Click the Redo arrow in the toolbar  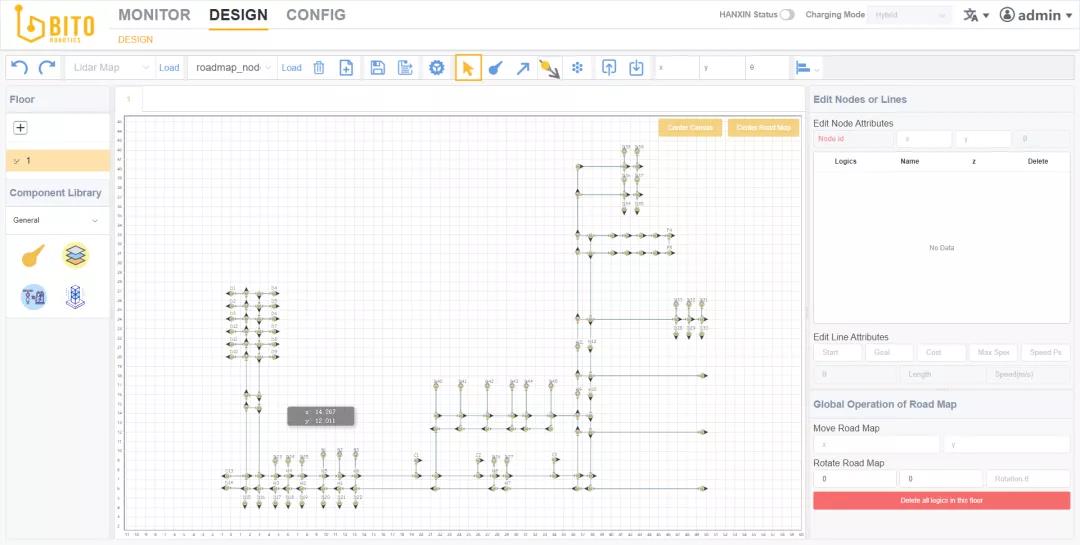(46, 68)
